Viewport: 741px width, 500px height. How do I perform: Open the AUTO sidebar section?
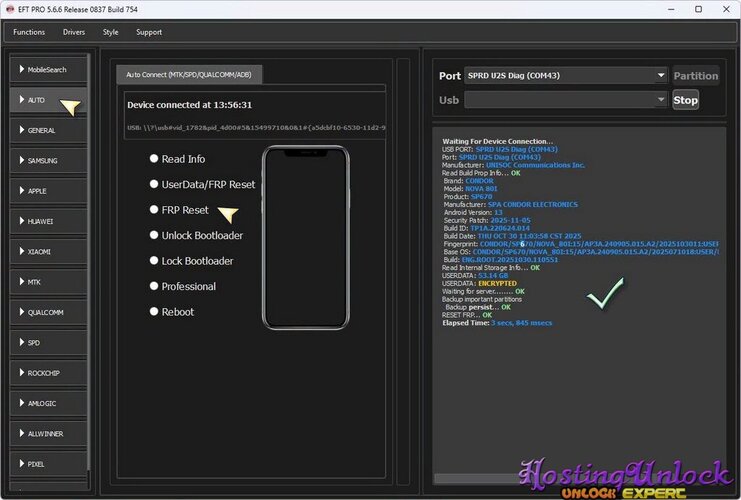(x=48, y=100)
